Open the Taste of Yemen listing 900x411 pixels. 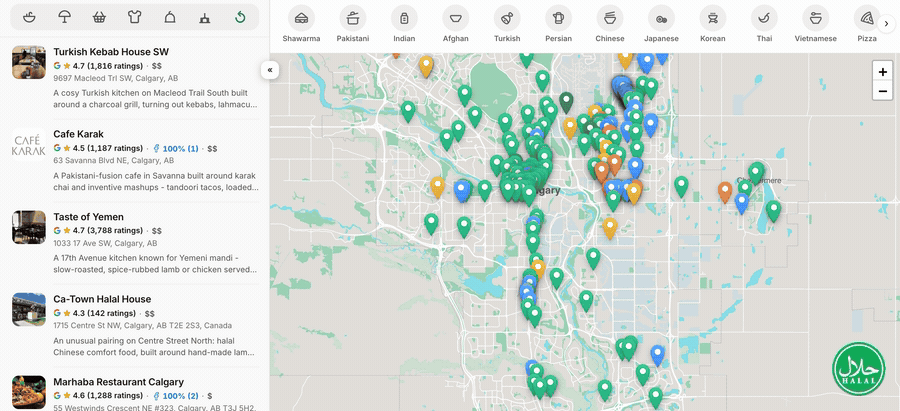pos(88,217)
